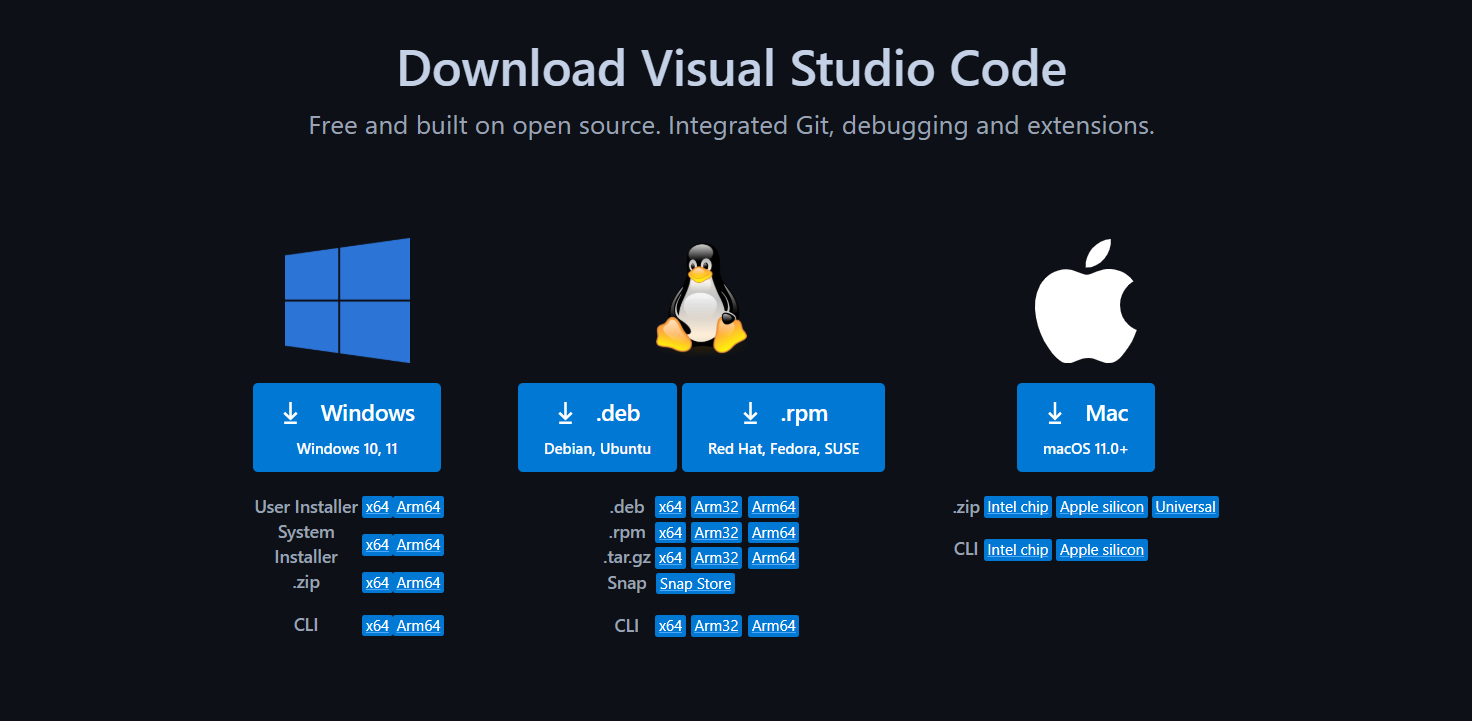
Task: Get the Linux CLI x64 build
Action: [x=670, y=626]
